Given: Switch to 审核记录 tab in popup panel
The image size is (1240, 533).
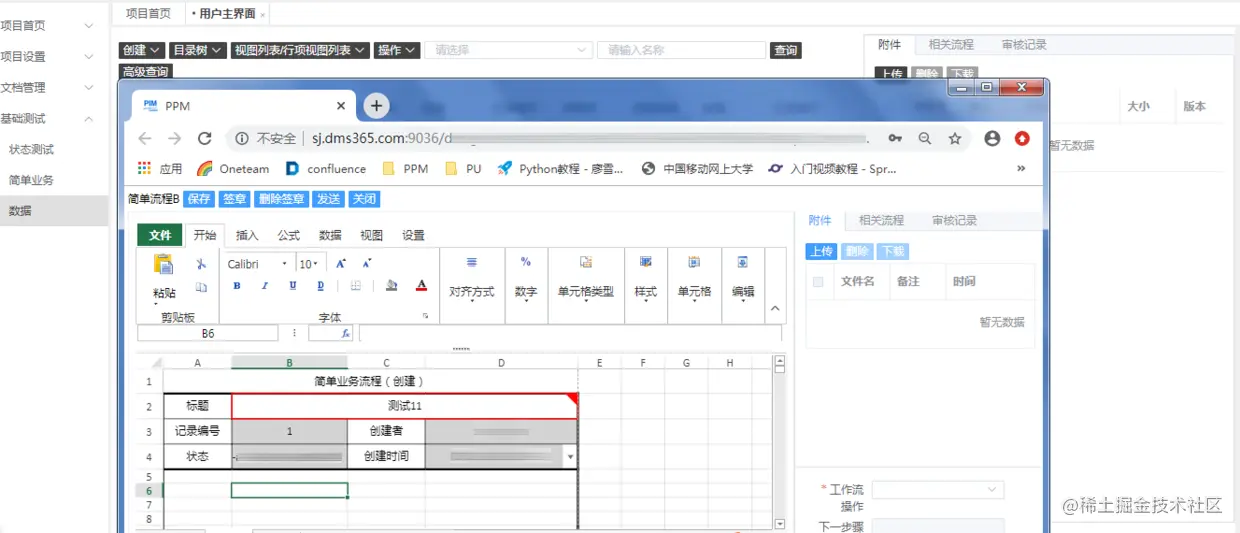Looking at the screenshot, I should (954, 220).
